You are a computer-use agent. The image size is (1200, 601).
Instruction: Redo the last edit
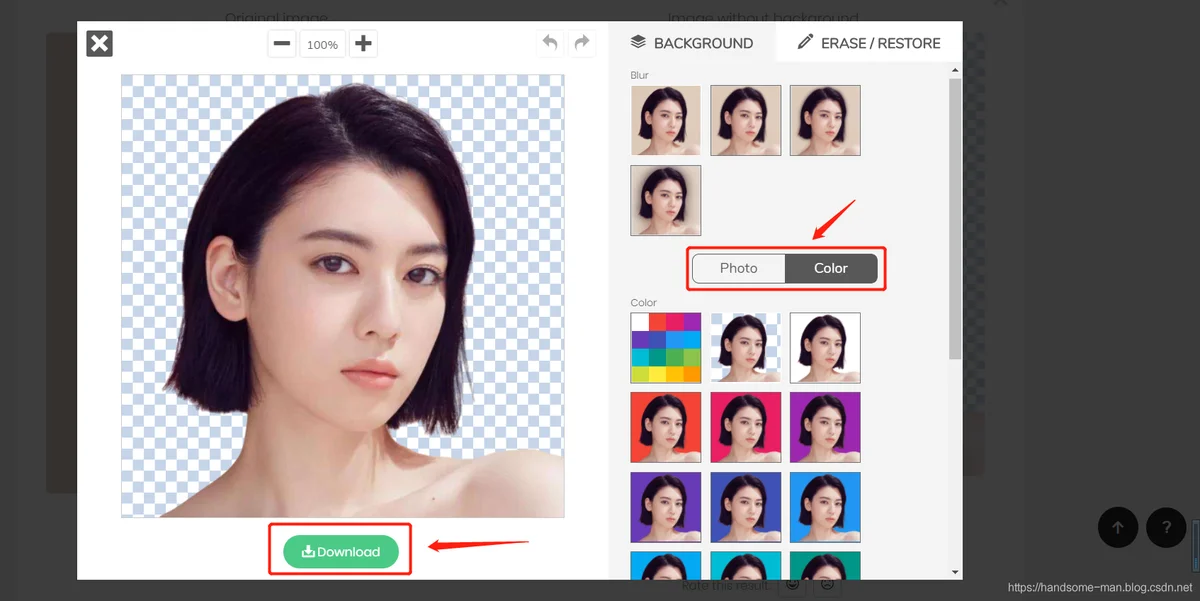click(x=582, y=43)
